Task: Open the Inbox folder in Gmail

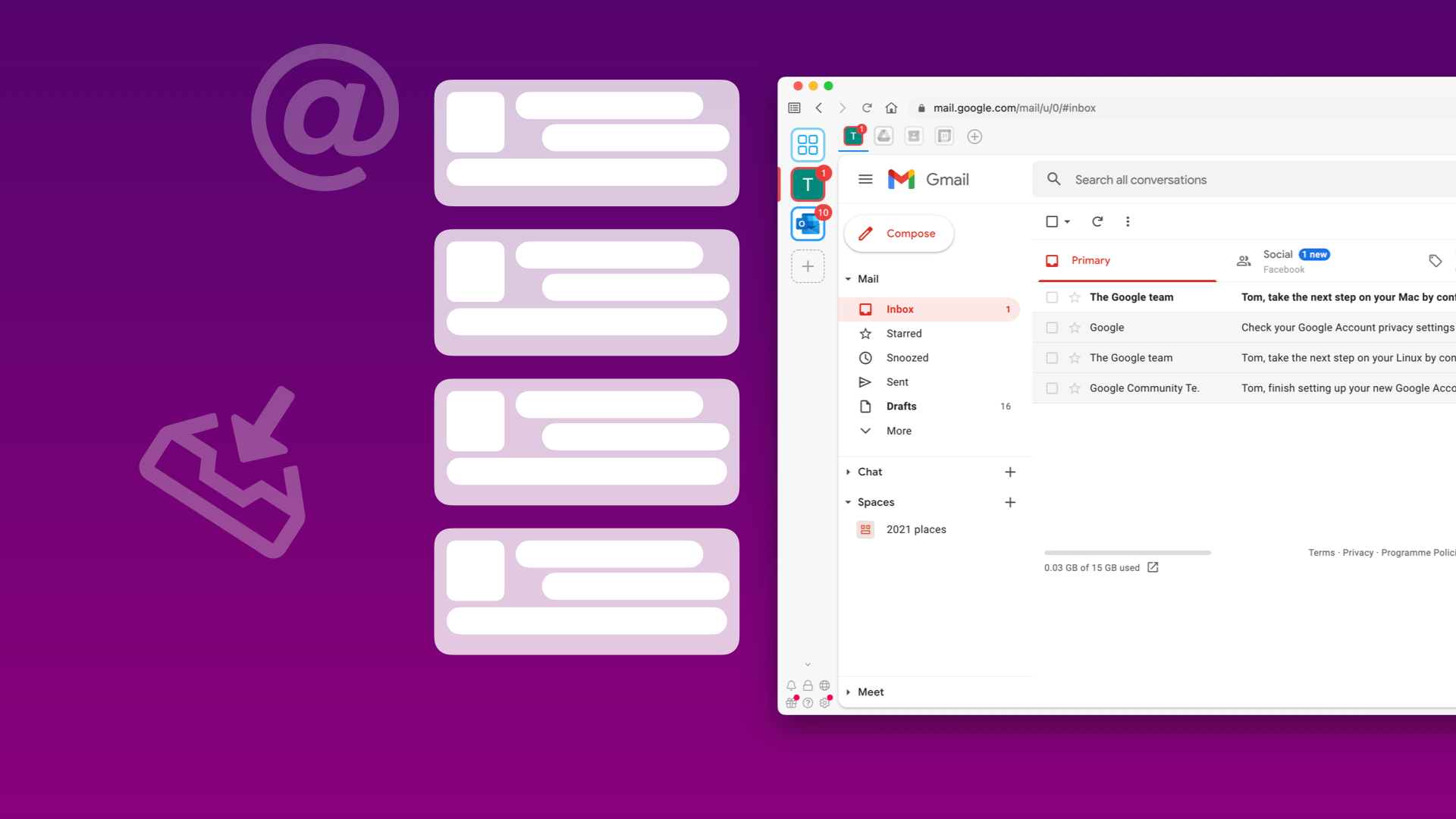Action: point(899,309)
